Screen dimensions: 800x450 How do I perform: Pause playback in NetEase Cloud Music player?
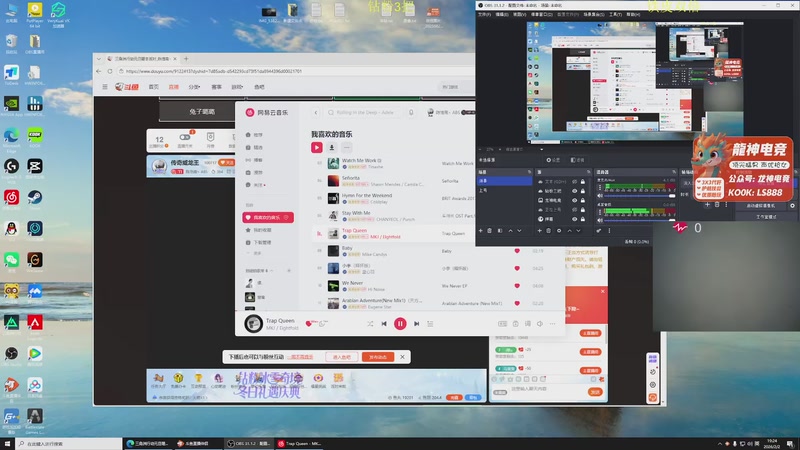point(400,323)
